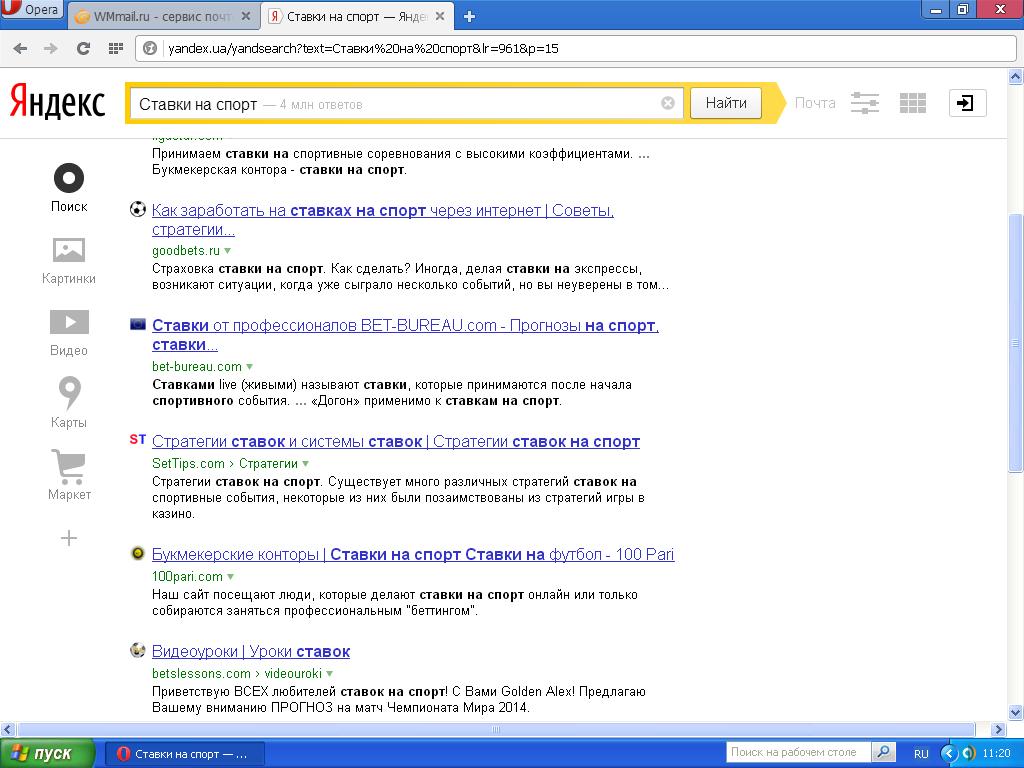The width and height of the screenshot is (1024, 768).
Task: Click the site info globe in address bar
Action: tap(150, 48)
